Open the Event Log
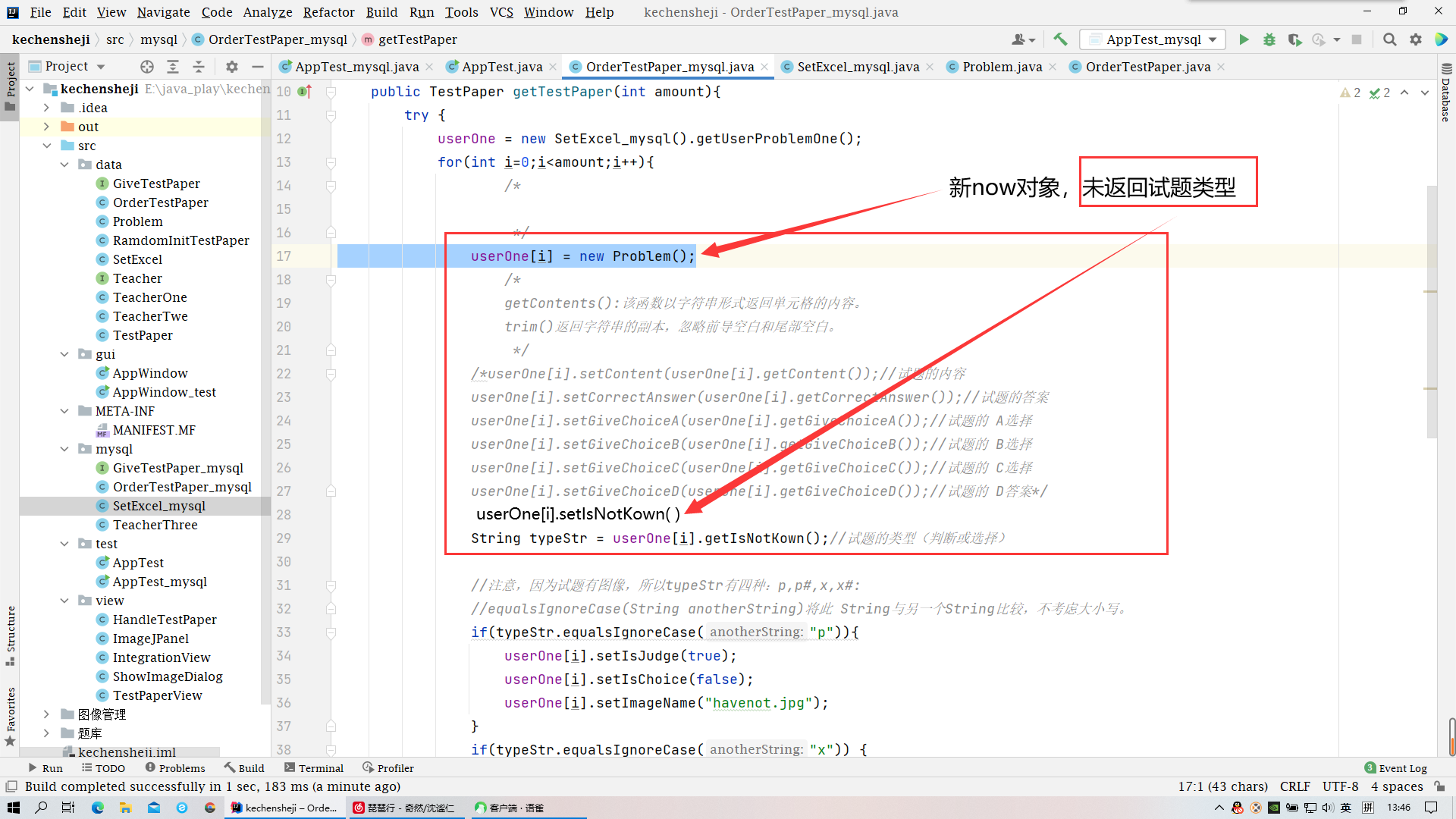1456x819 pixels. pos(1395,768)
